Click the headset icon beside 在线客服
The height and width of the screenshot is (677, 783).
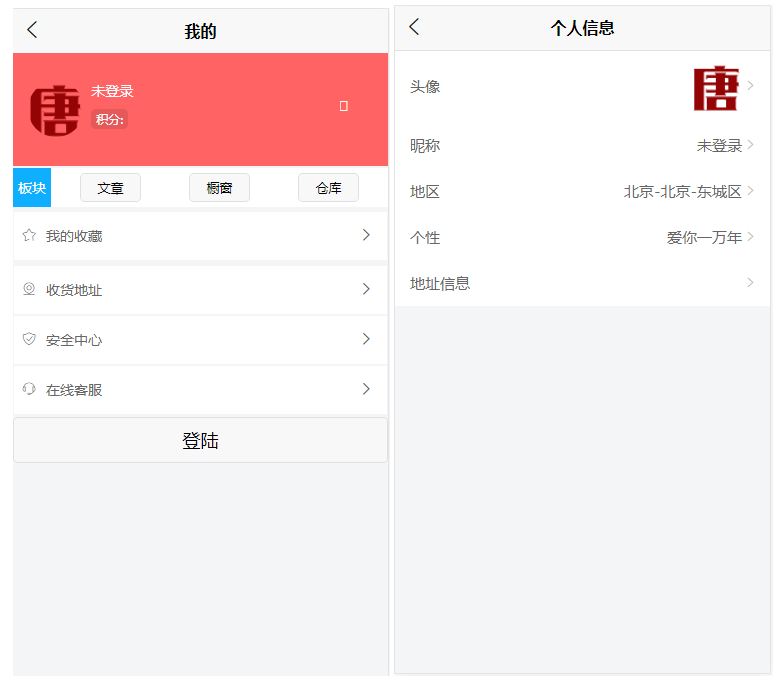coord(29,389)
